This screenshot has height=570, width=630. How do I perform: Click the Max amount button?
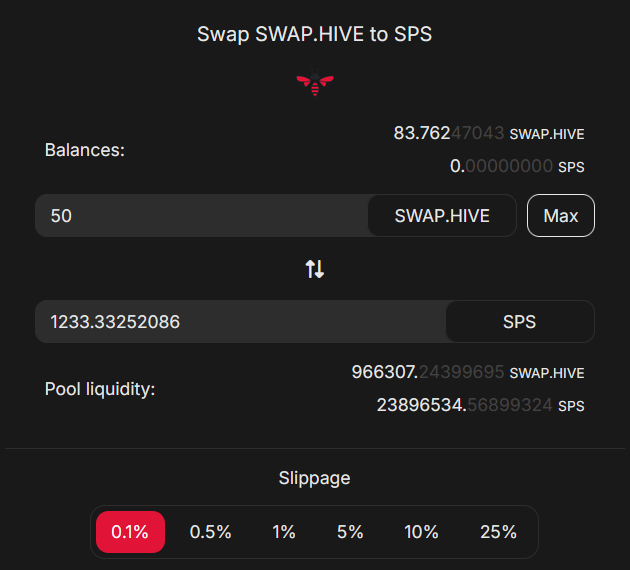[x=561, y=216]
